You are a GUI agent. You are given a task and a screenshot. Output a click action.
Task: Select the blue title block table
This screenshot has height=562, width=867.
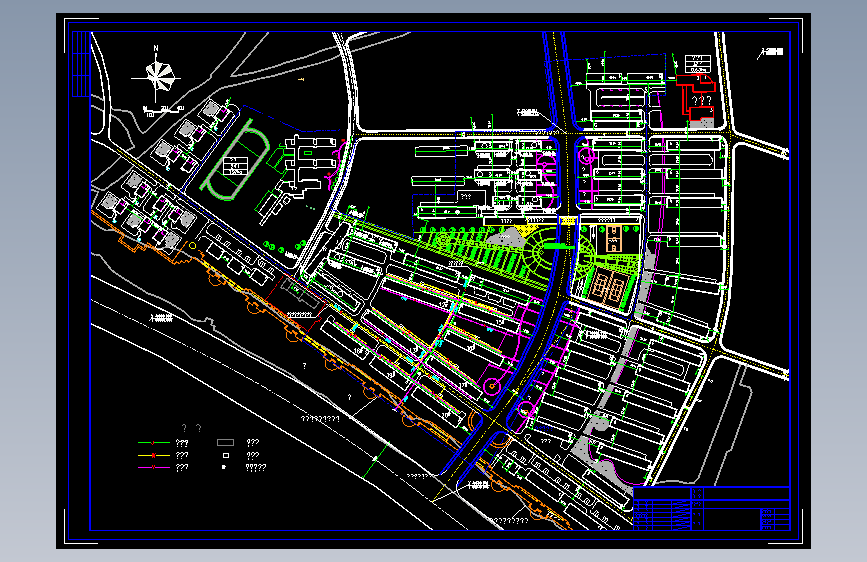click(712, 508)
